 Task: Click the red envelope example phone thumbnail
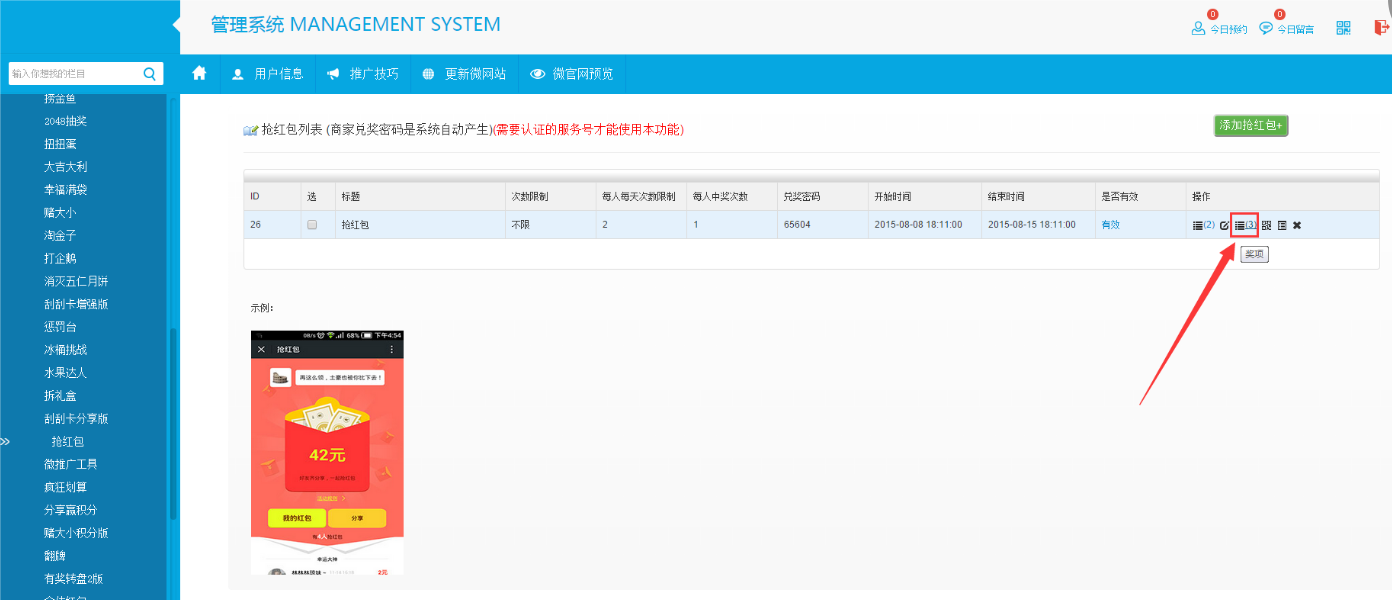(x=327, y=452)
